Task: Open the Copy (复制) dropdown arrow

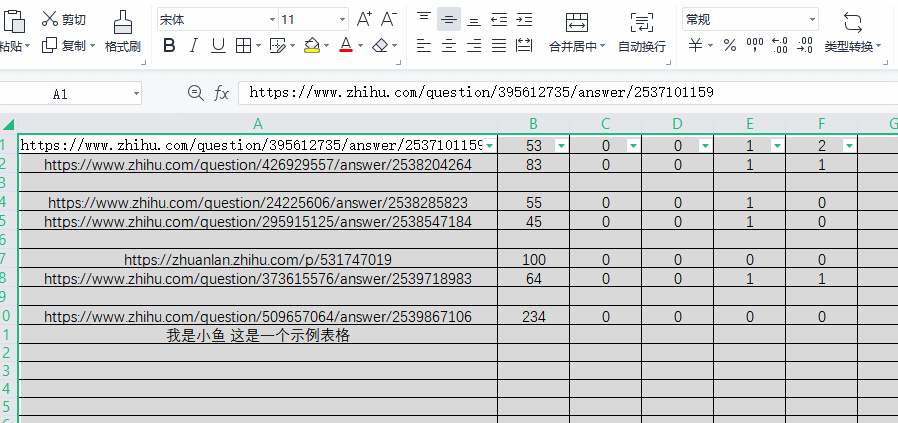Action: click(x=92, y=45)
